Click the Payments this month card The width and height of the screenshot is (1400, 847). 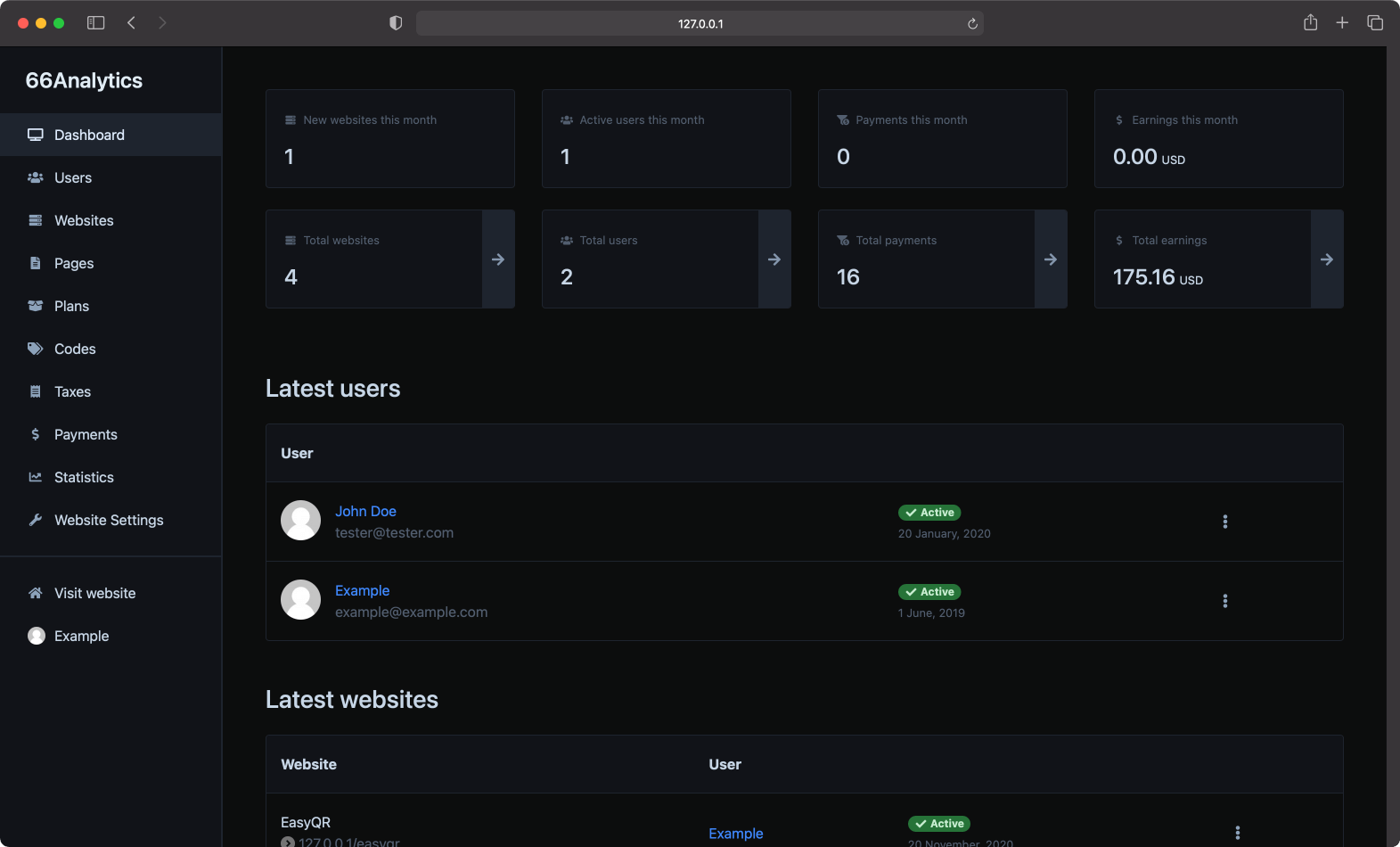click(943, 138)
